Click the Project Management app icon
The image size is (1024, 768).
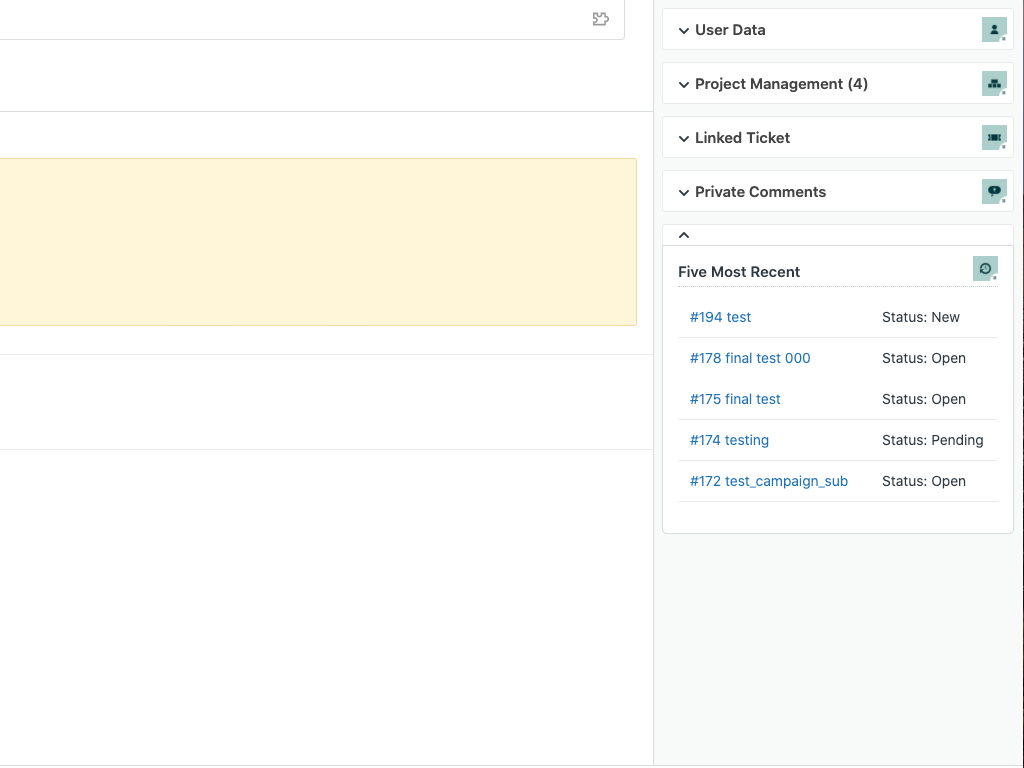pos(993,84)
